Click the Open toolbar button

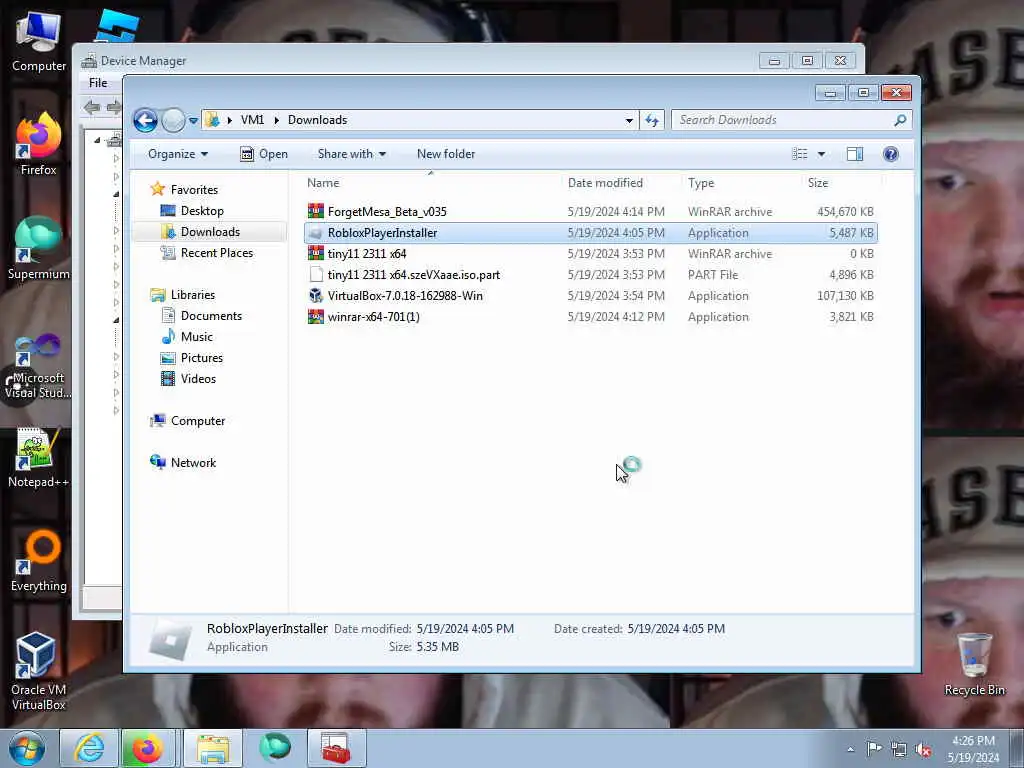(x=264, y=154)
